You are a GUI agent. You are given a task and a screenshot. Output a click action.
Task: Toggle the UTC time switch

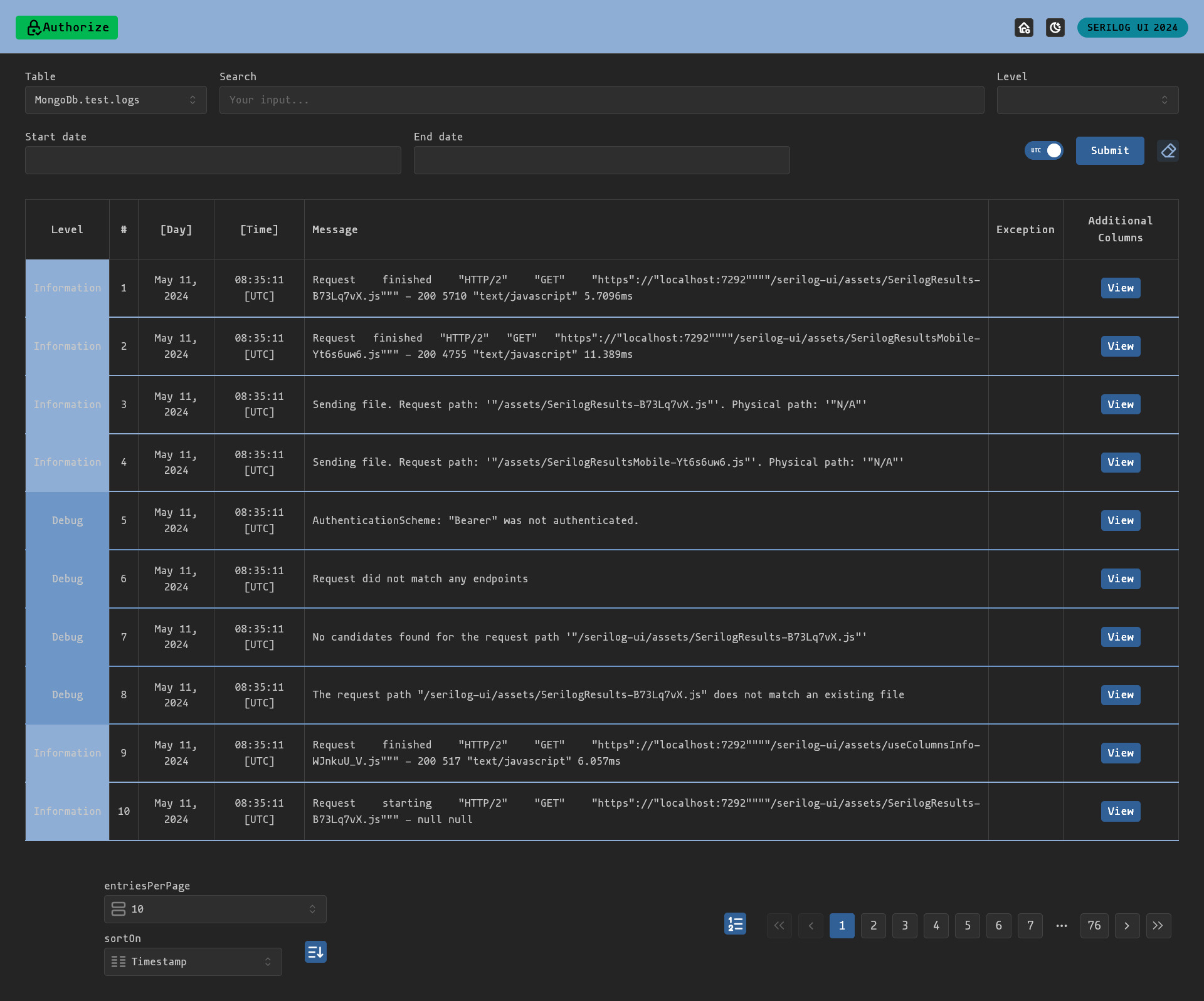(x=1044, y=151)
